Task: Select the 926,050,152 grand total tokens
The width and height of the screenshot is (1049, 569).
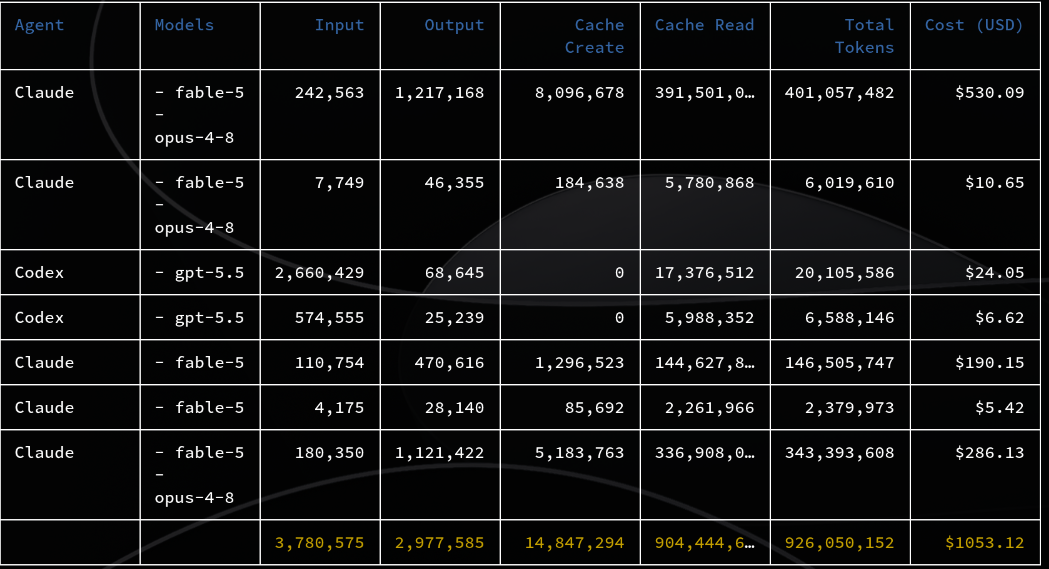Action: (839, 543)
